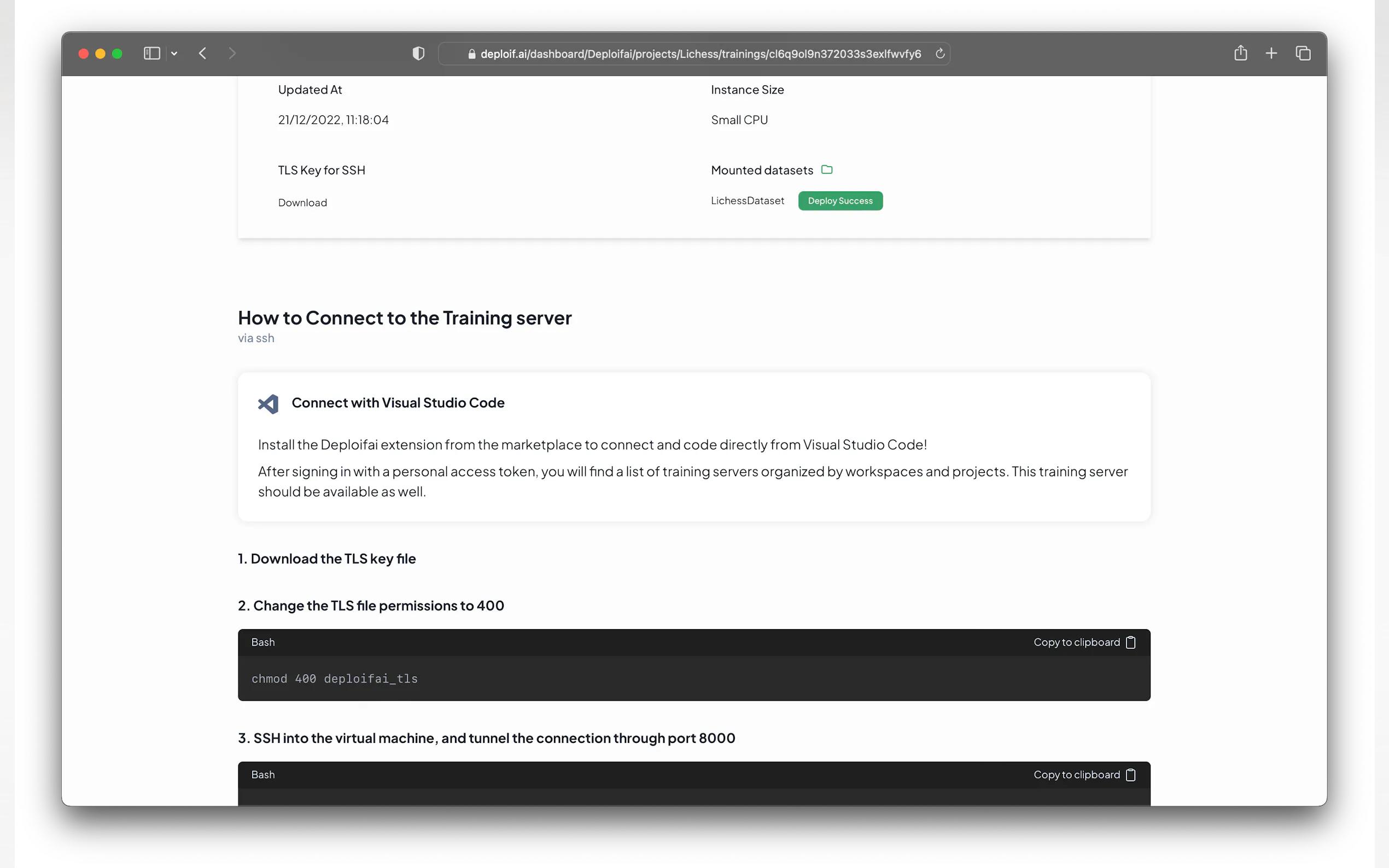This screenshot has width=1389, height=868.
Task: Copy the SSH tunnel command to clipboard
Action: tap(1084, 775)
